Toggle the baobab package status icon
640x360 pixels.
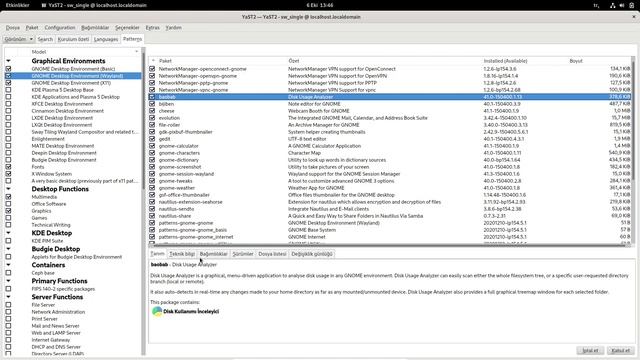coord(152,97)
